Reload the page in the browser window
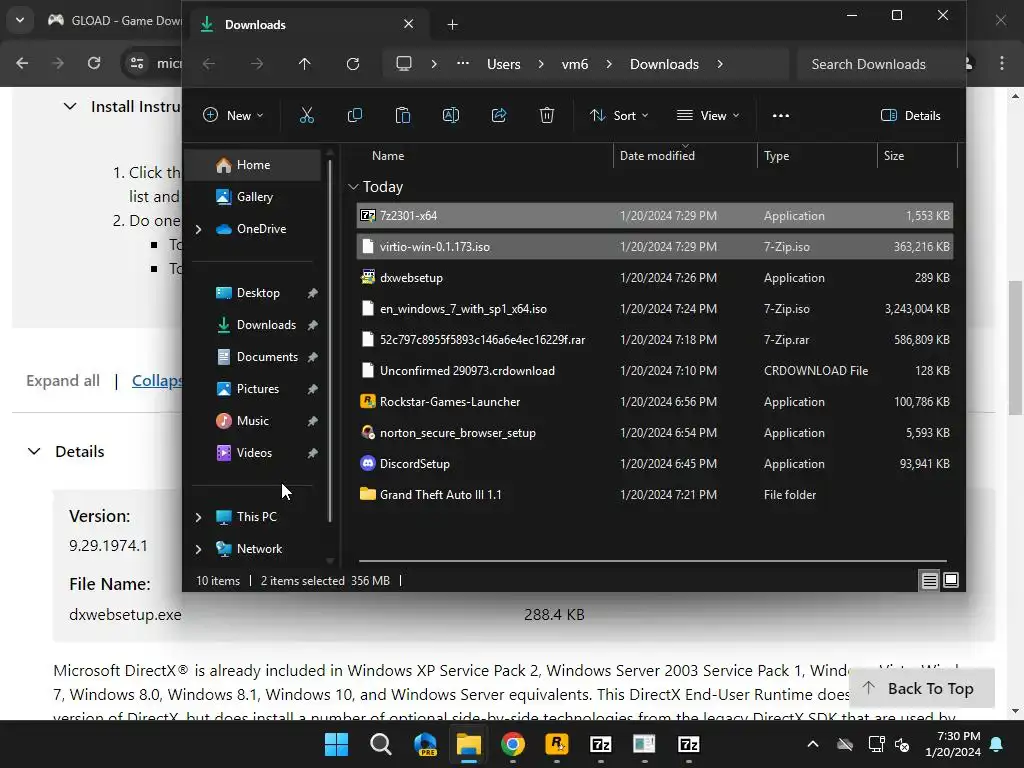Viewport: 1024px width, 768px height. pos(94,63)
